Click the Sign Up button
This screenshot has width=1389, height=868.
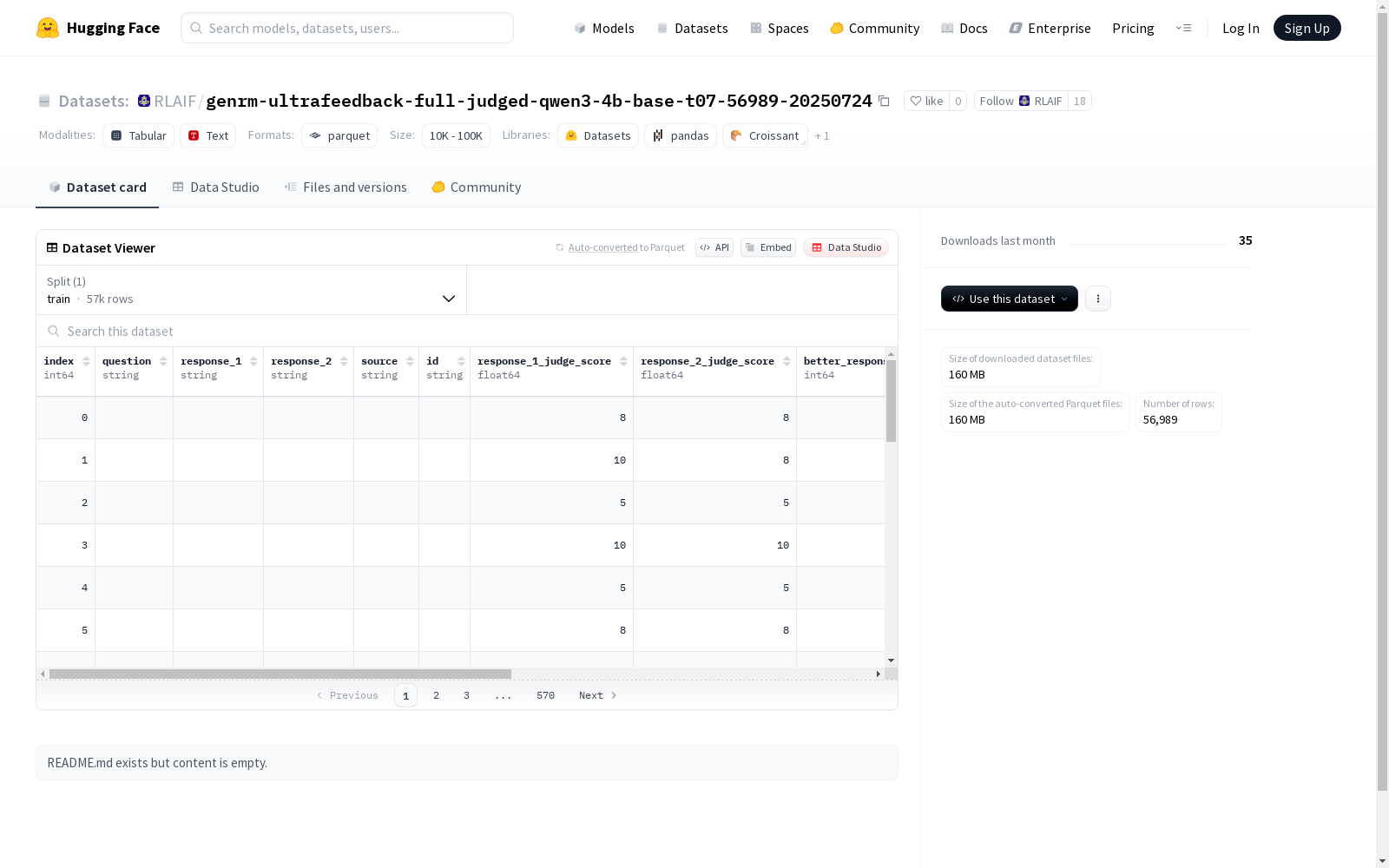click(x=1307, y=28)
